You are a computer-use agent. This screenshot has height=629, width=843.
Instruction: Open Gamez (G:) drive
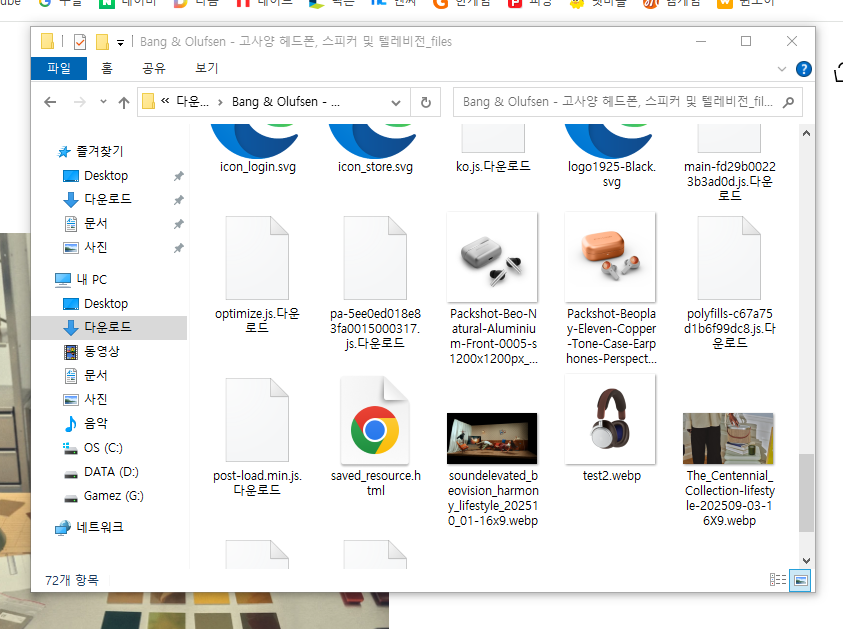click(113, 496)
